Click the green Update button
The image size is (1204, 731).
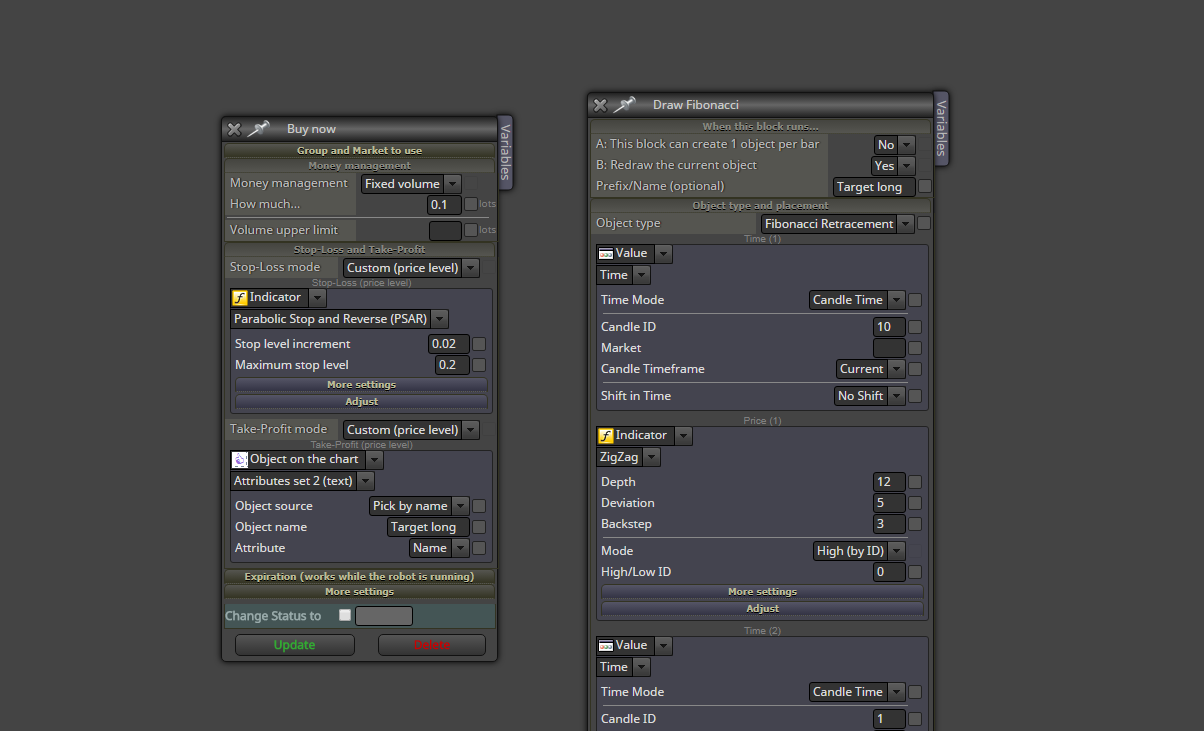point(295,645)
